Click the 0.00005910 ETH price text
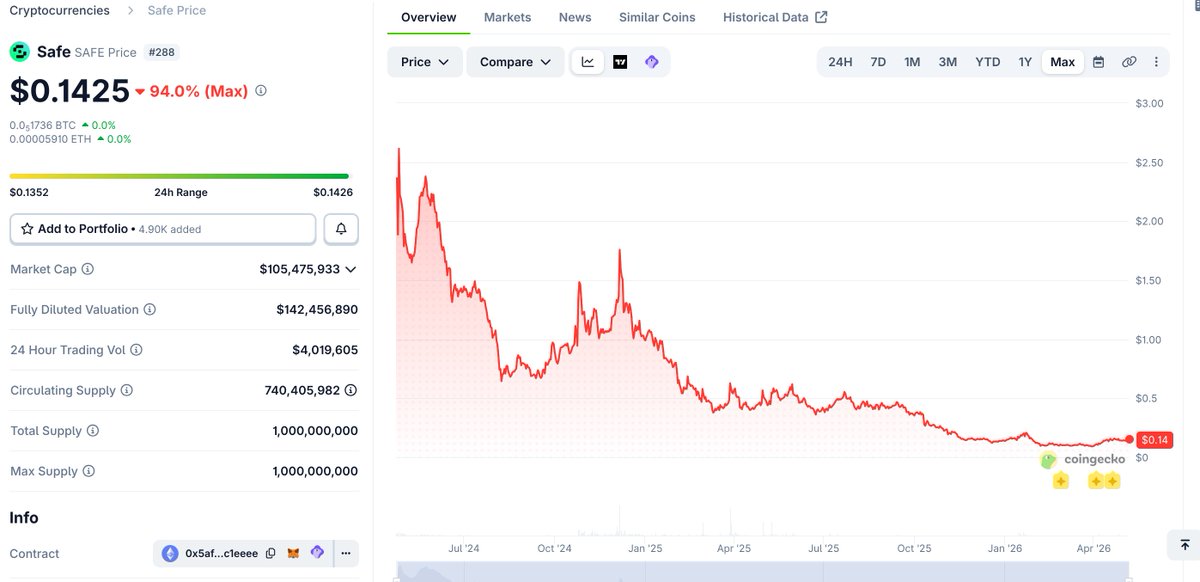 point(51,139)
